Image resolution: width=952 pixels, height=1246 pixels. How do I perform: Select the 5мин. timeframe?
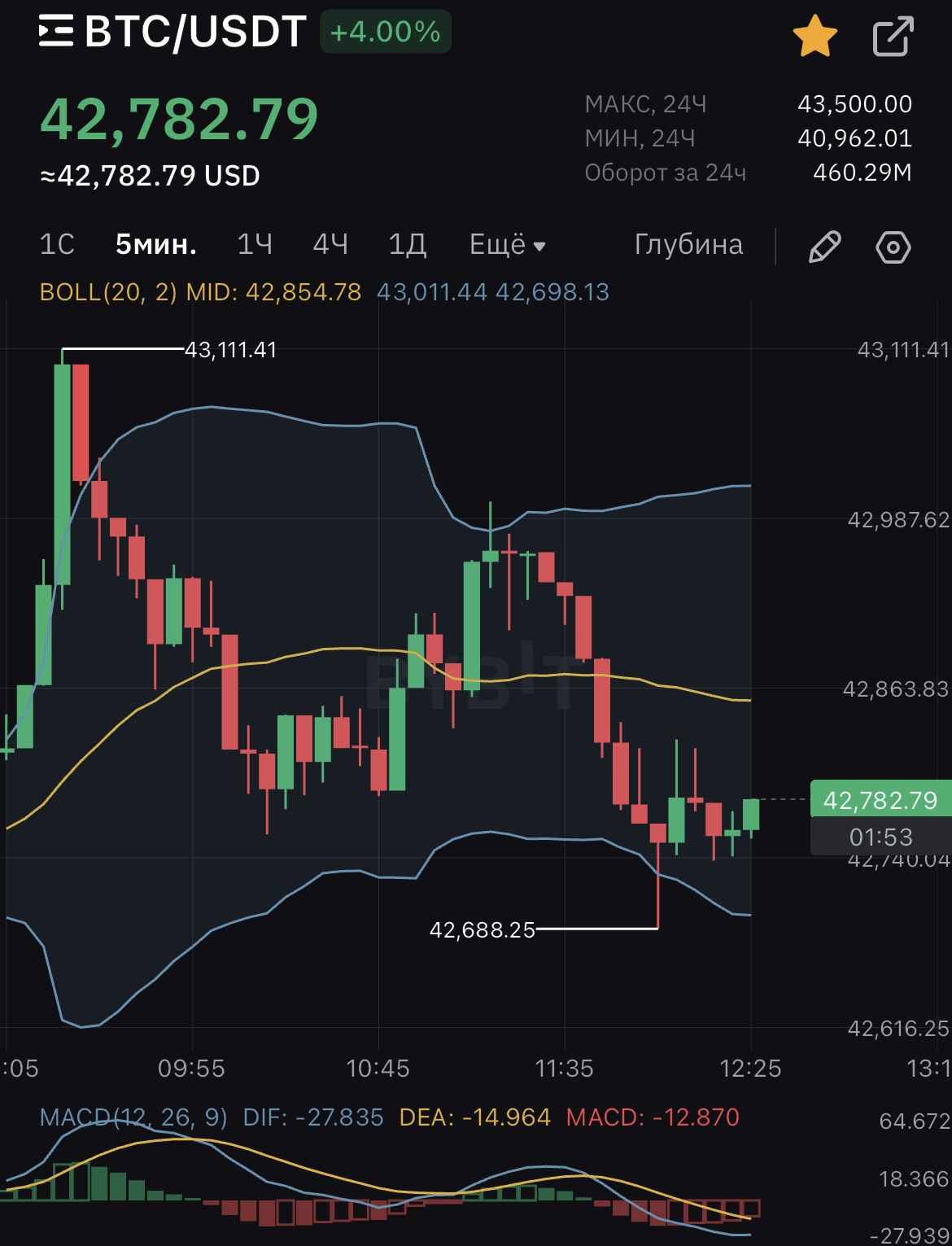pos(156,245)
